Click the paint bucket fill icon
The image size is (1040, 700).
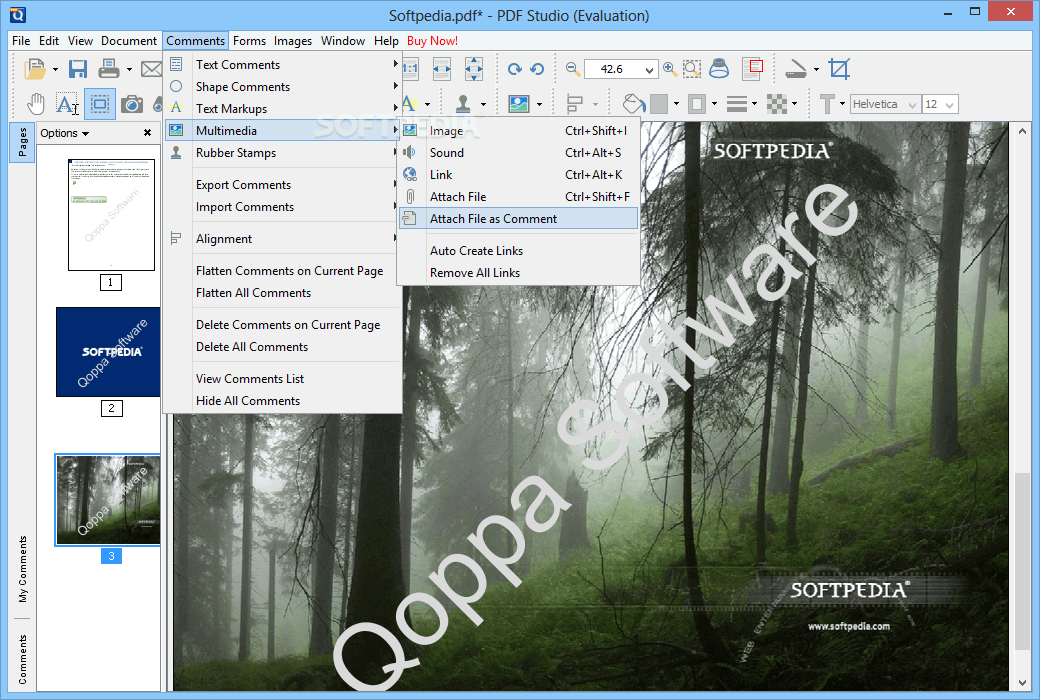[634, 104]
